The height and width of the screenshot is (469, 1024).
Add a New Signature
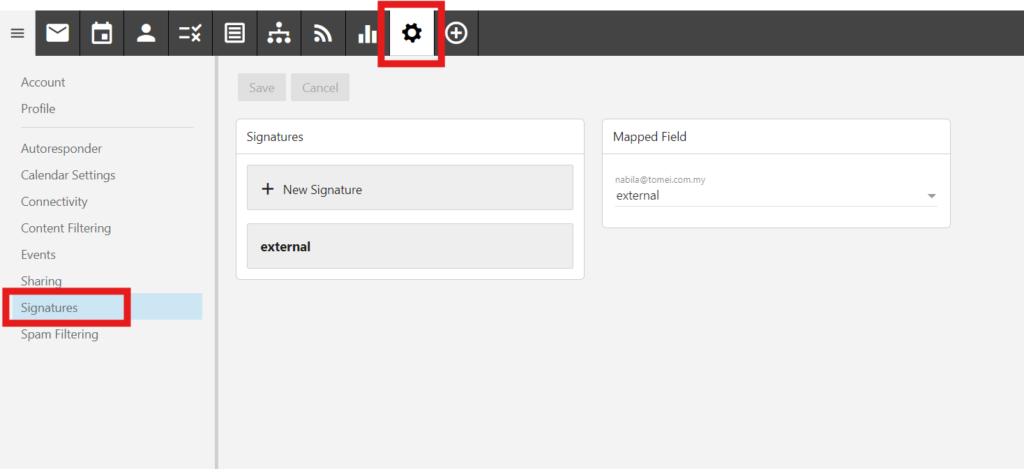coord(410,189)
